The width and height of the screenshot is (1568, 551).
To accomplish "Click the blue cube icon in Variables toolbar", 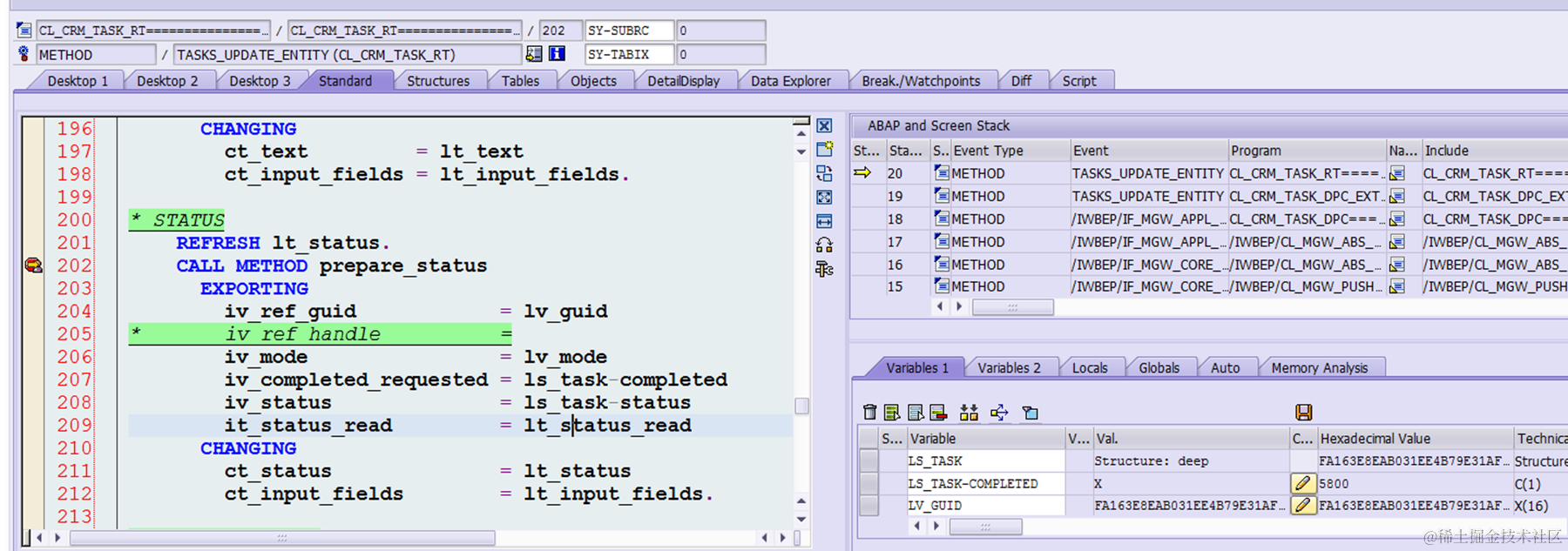I will click(x=1031, y=413).
